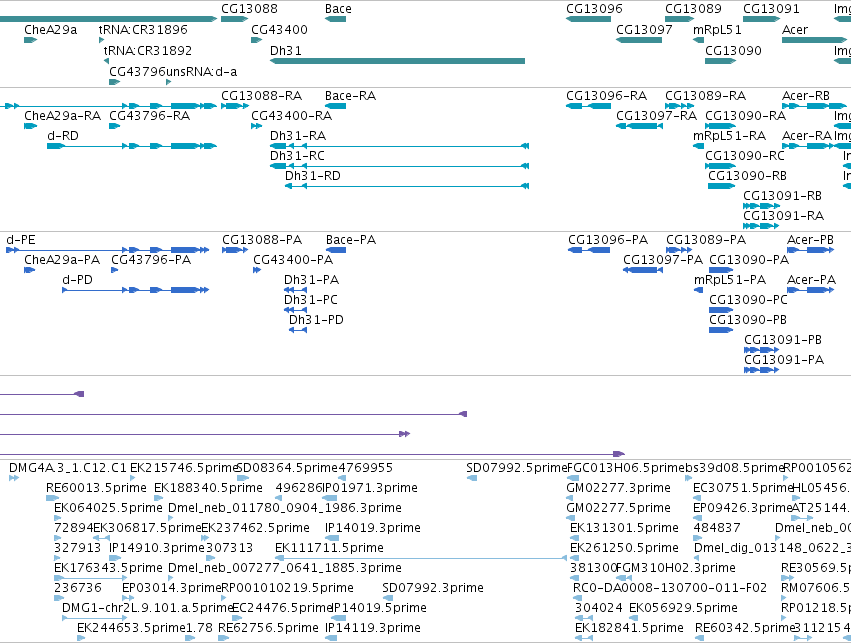
Task: Click protein CG43400-PA
Action: click(293, 259)
